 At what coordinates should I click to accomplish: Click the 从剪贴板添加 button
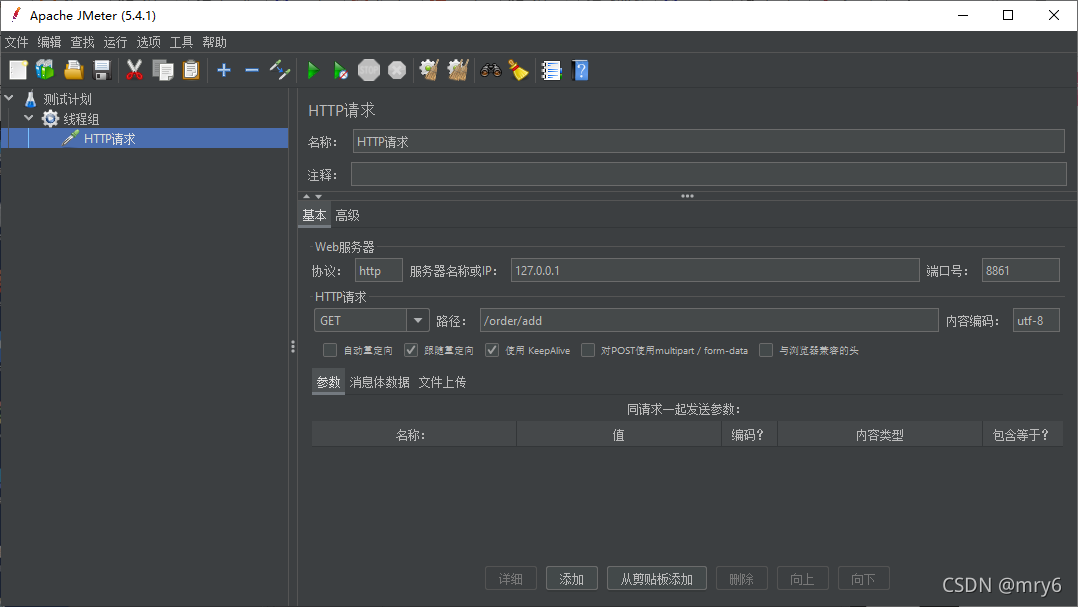657,579
